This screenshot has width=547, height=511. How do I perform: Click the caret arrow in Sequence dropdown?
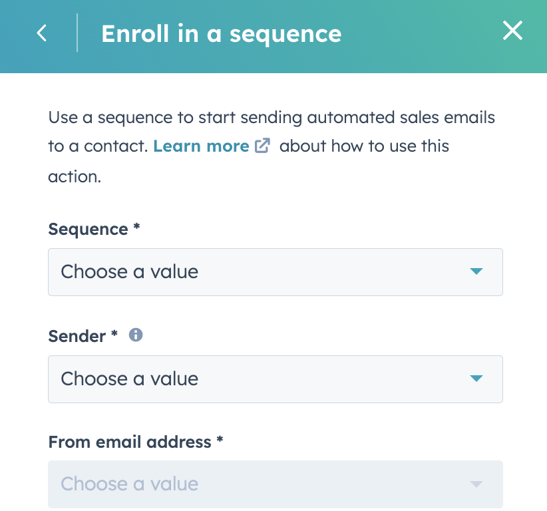tap(476, 271)
